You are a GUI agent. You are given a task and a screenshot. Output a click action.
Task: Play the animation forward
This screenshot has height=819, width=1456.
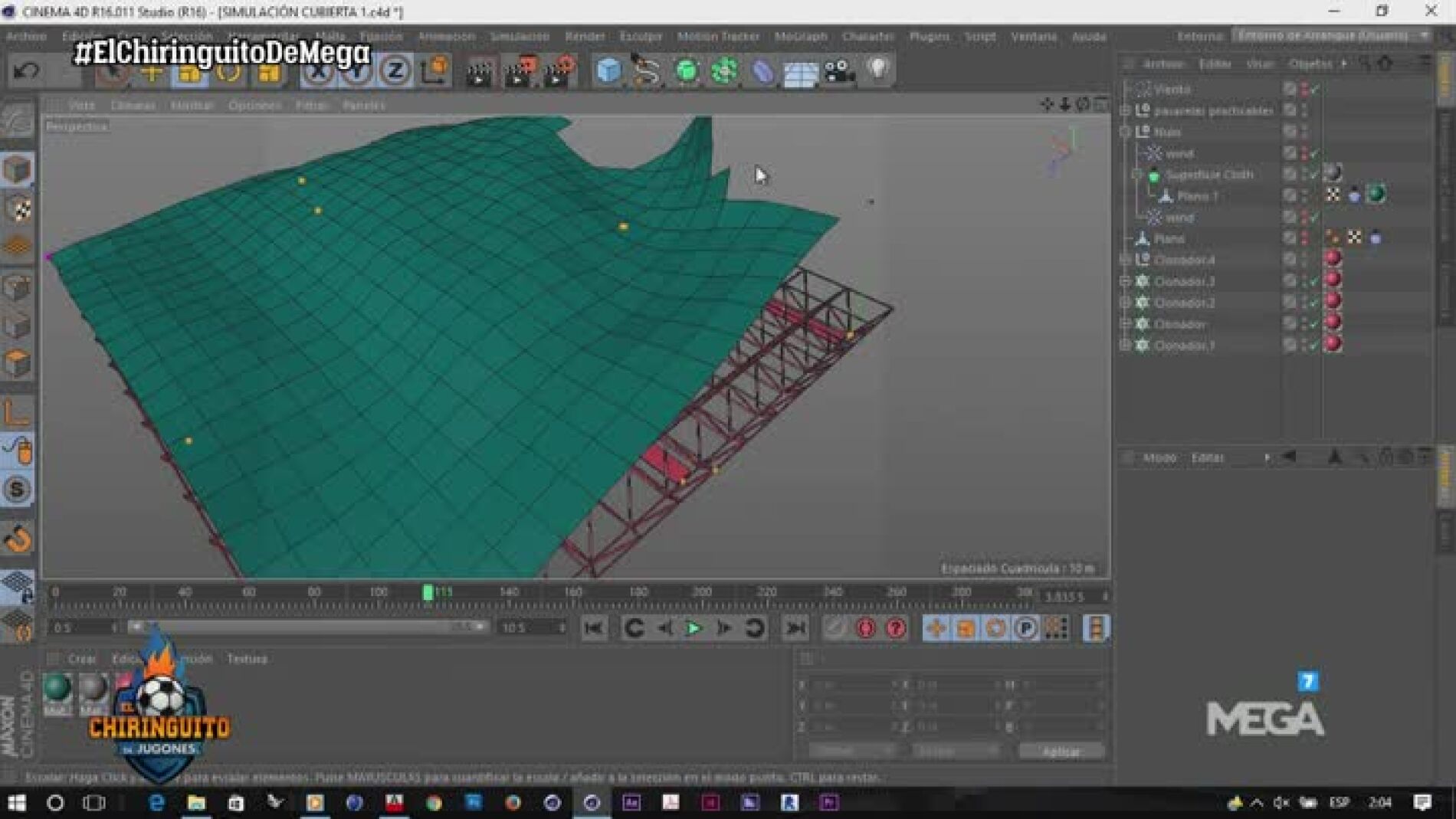click(694, 628)
